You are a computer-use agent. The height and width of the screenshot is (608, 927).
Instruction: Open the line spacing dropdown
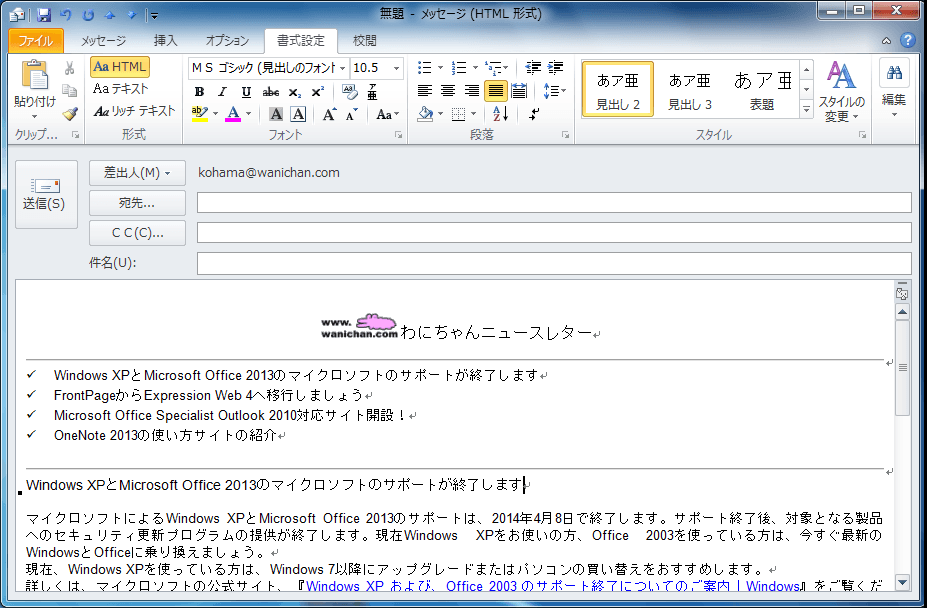[x=555, y=91]
